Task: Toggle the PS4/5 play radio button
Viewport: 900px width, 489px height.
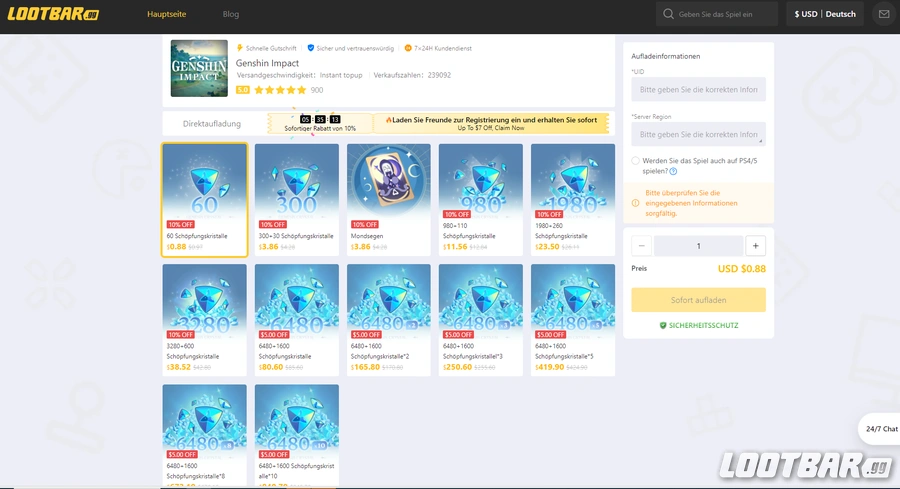Action: tap(636, 161)
